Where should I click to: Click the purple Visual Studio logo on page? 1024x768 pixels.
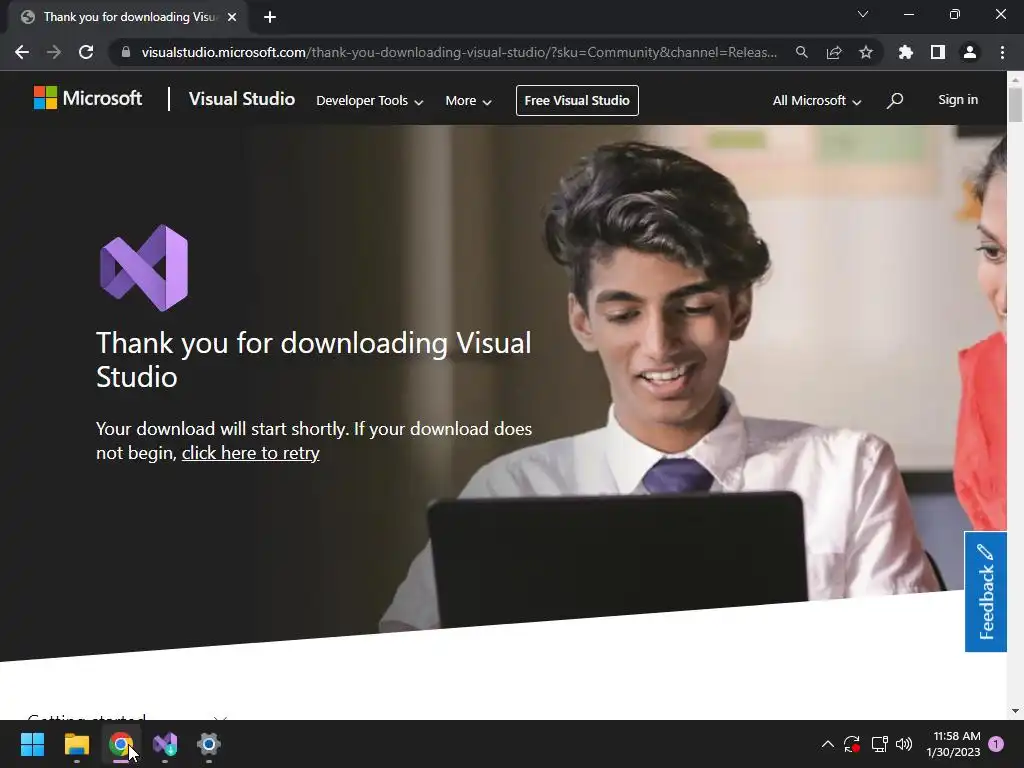click(144, 268)
